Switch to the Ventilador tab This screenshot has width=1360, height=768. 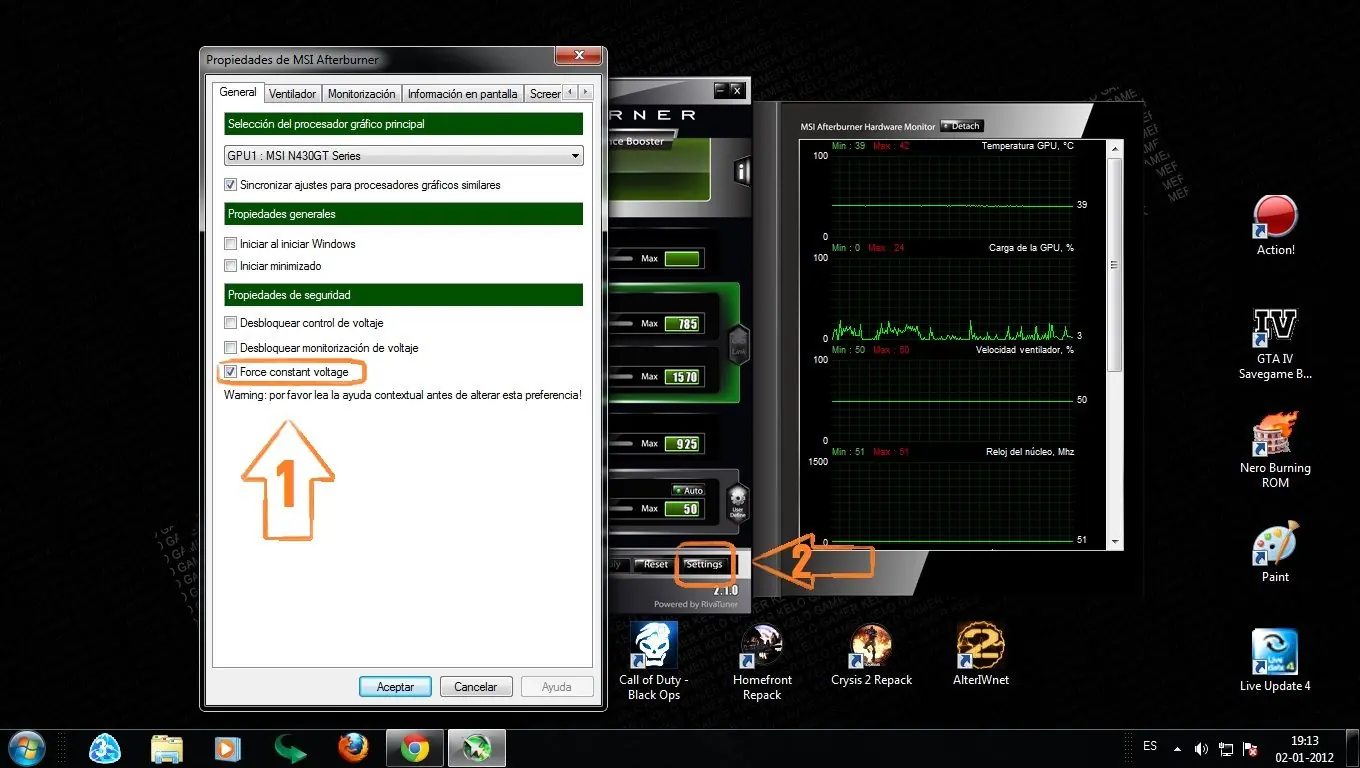point(293,93)
